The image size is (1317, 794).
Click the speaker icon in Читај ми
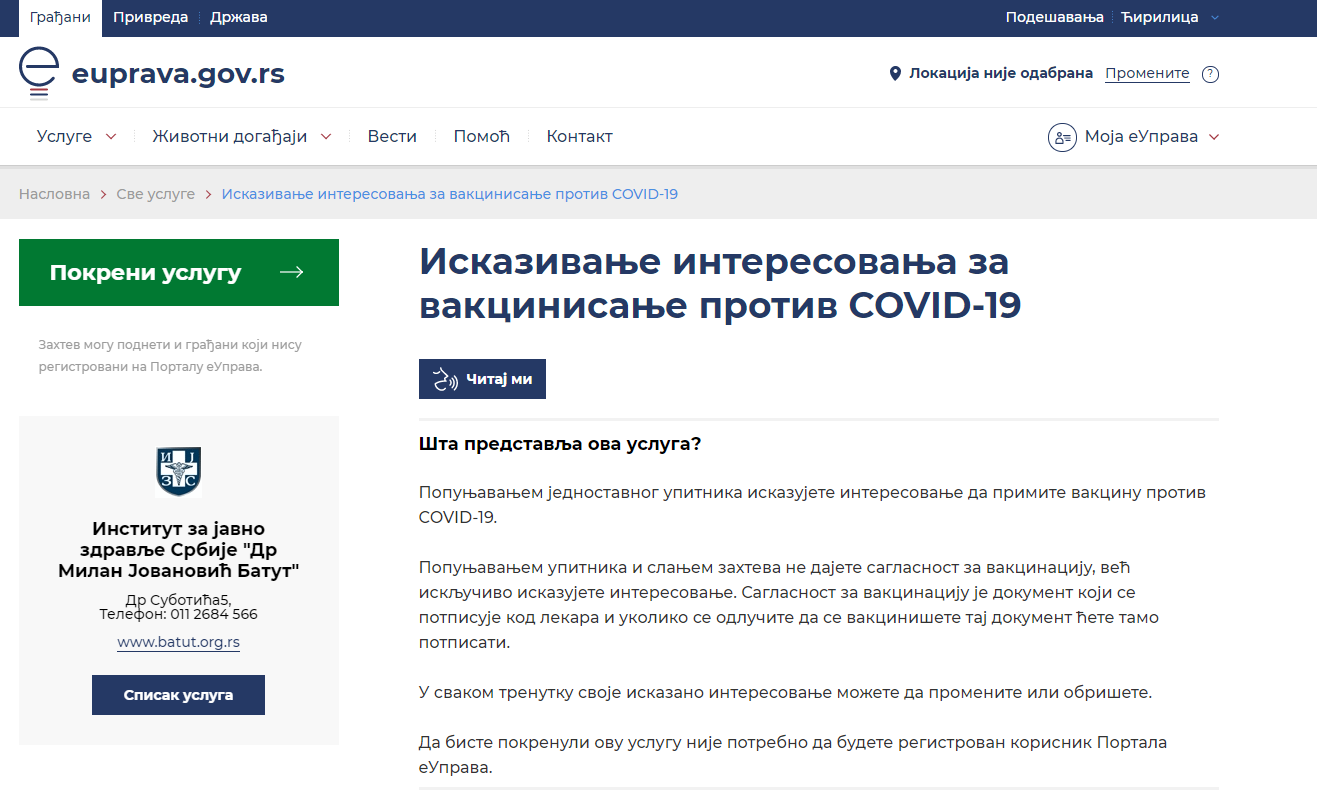point(445,379)
